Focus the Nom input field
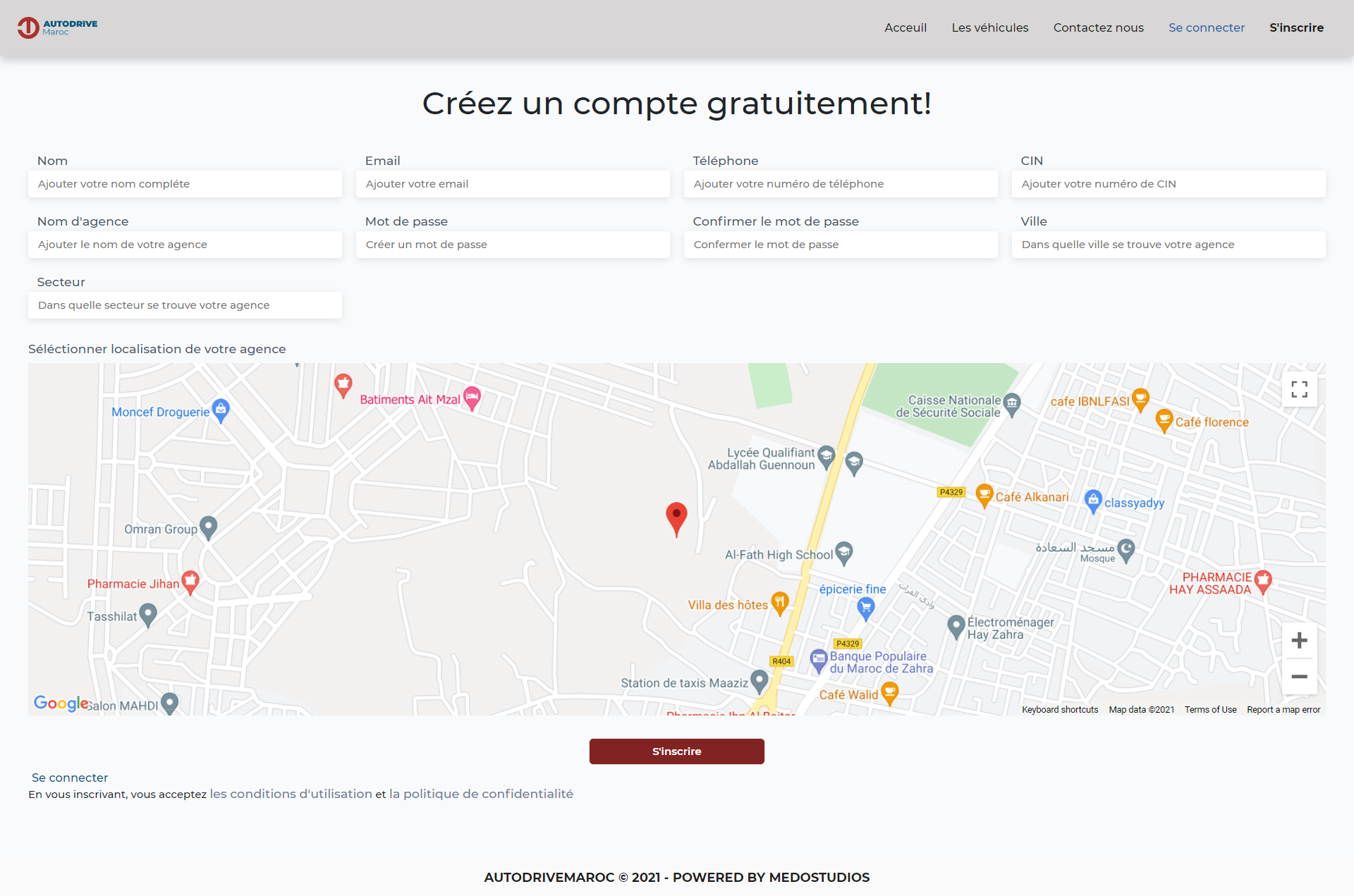 coord(185,184)
